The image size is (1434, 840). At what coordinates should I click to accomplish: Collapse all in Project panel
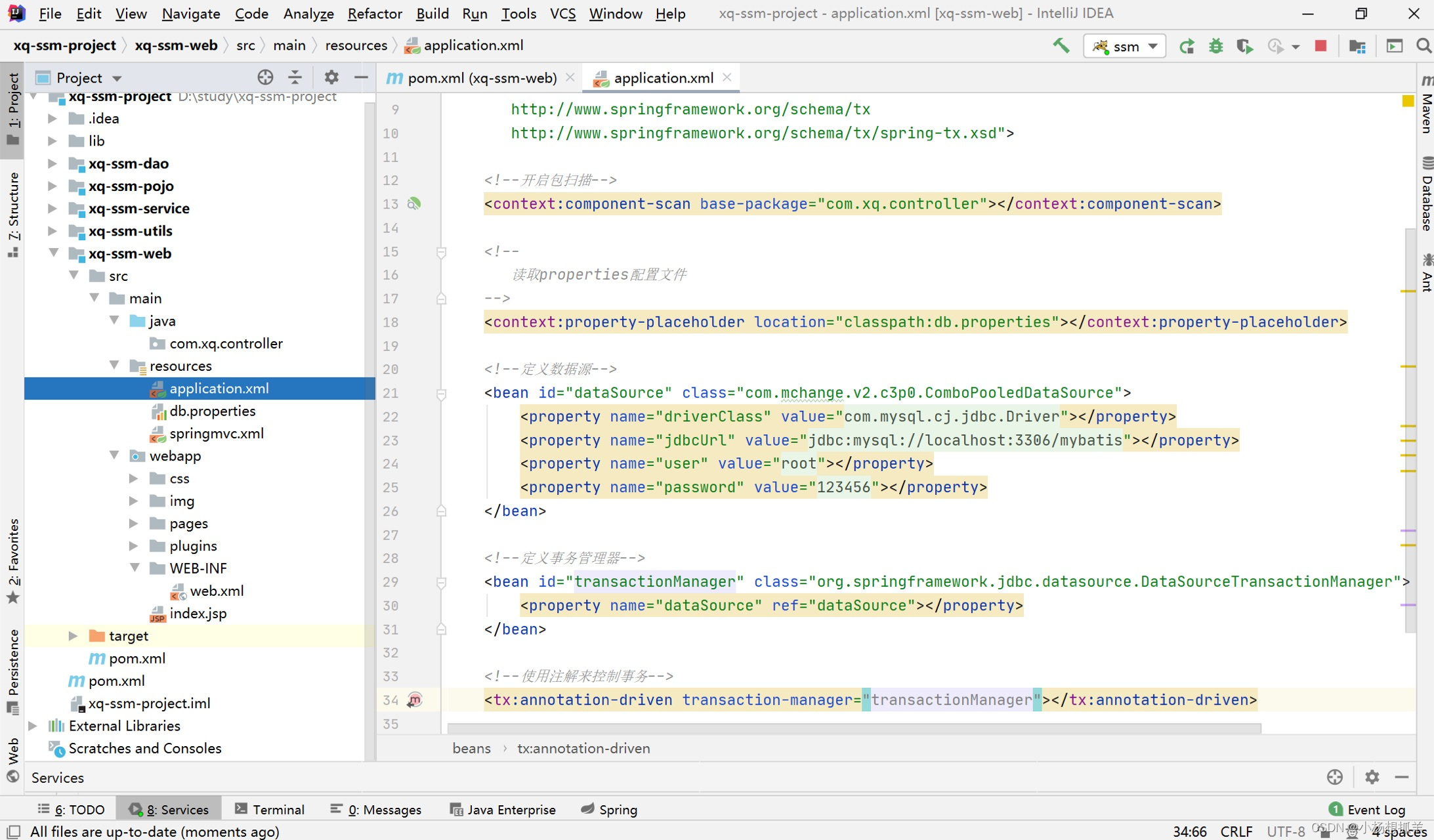[x=295, y=77]
